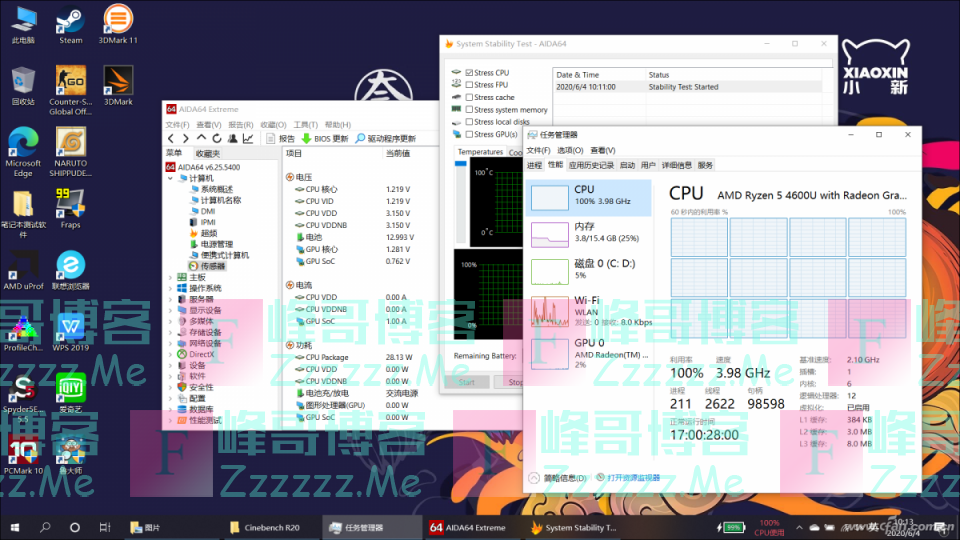
Task: Enable the Stress GPU(s) checkbox
Action: coord(469,134)
